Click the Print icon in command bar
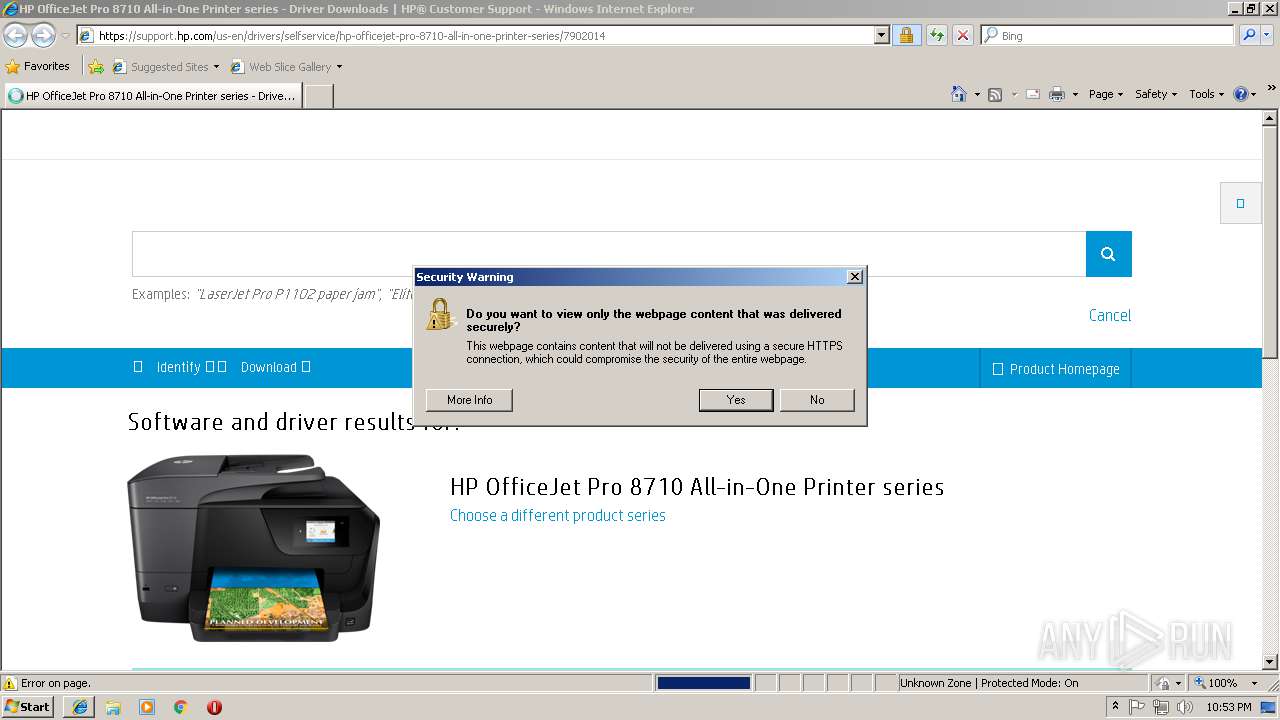Screen dimensions: 1280x720 [1057, 94]
